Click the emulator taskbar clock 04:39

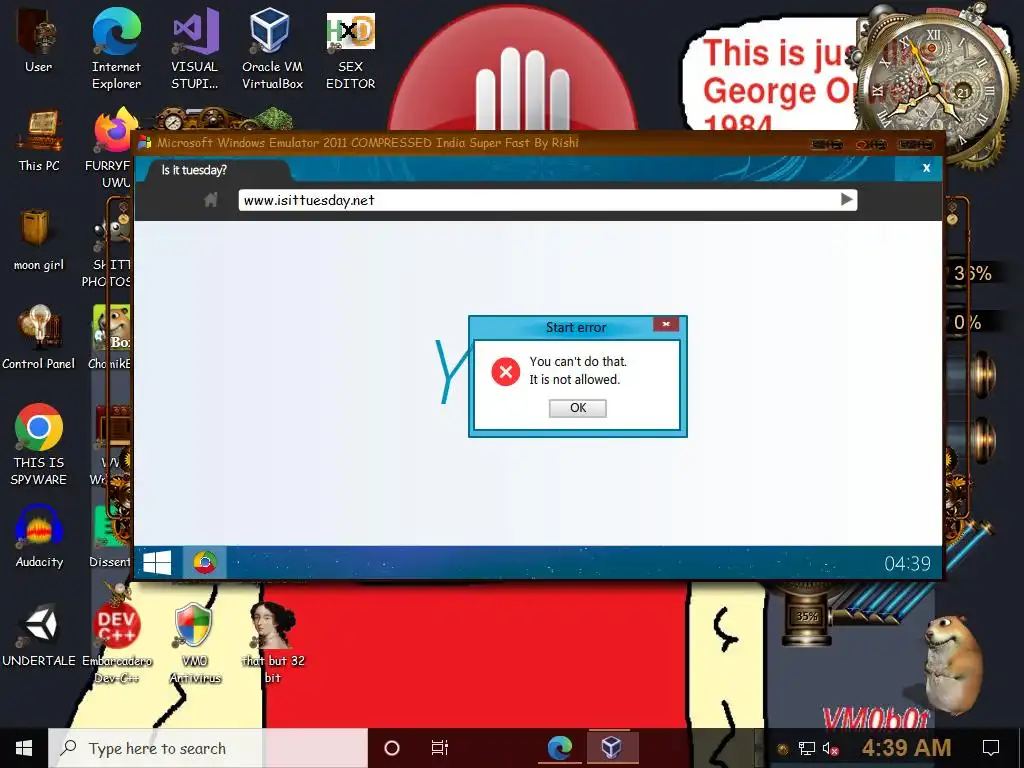(907, 564)
